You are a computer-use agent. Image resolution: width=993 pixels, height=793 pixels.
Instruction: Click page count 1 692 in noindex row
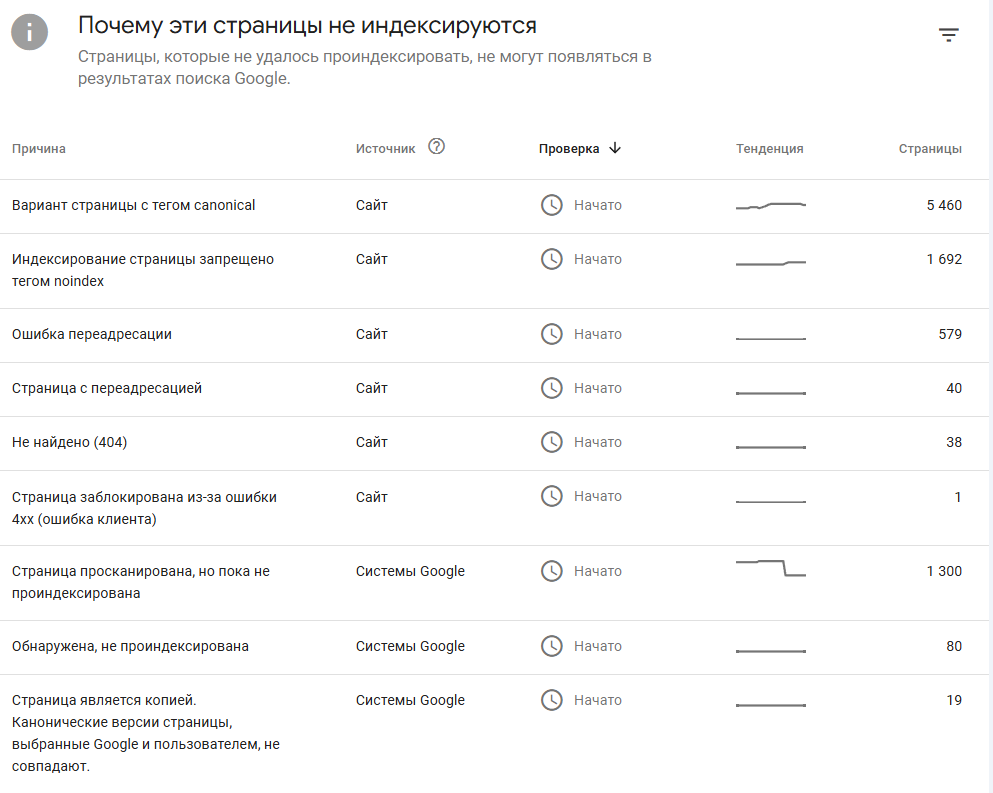(x=944, y=259)
